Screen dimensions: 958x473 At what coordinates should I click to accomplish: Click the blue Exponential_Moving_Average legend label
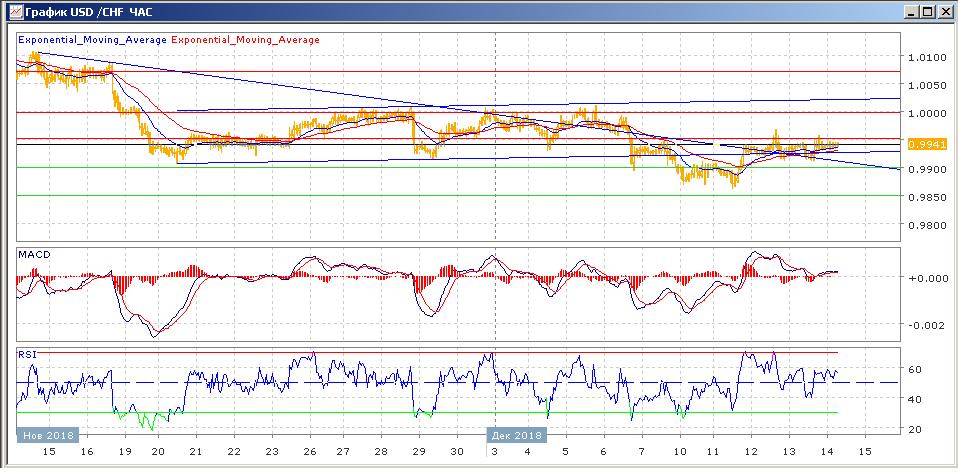pos(92,40)
